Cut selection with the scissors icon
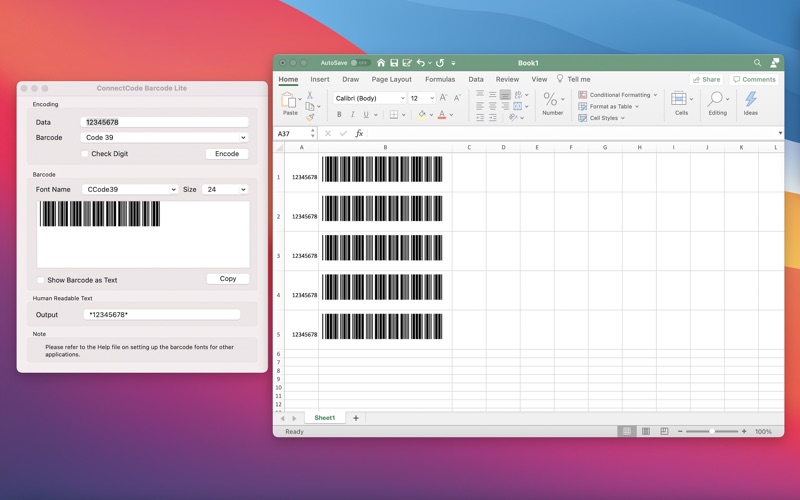The height and width of the screenshot is (500, 800). coord(310,95)
